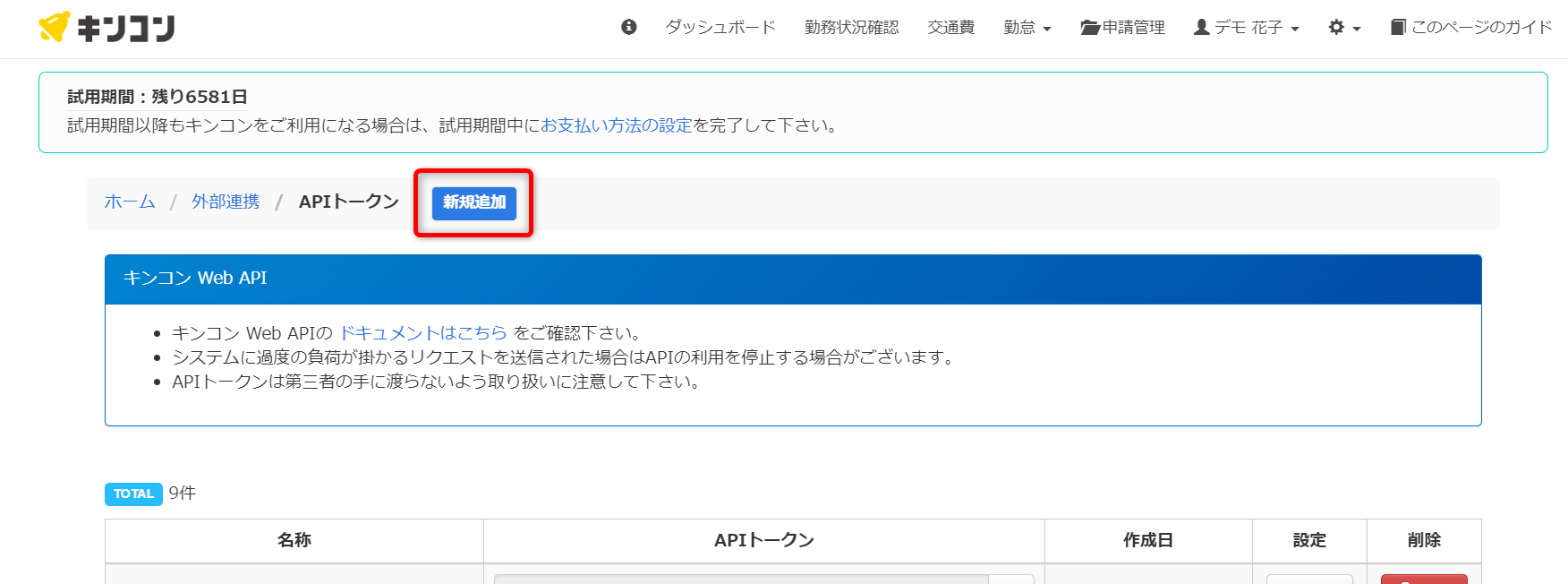Open 申請管理 with folder icon

coord(1122,28)
